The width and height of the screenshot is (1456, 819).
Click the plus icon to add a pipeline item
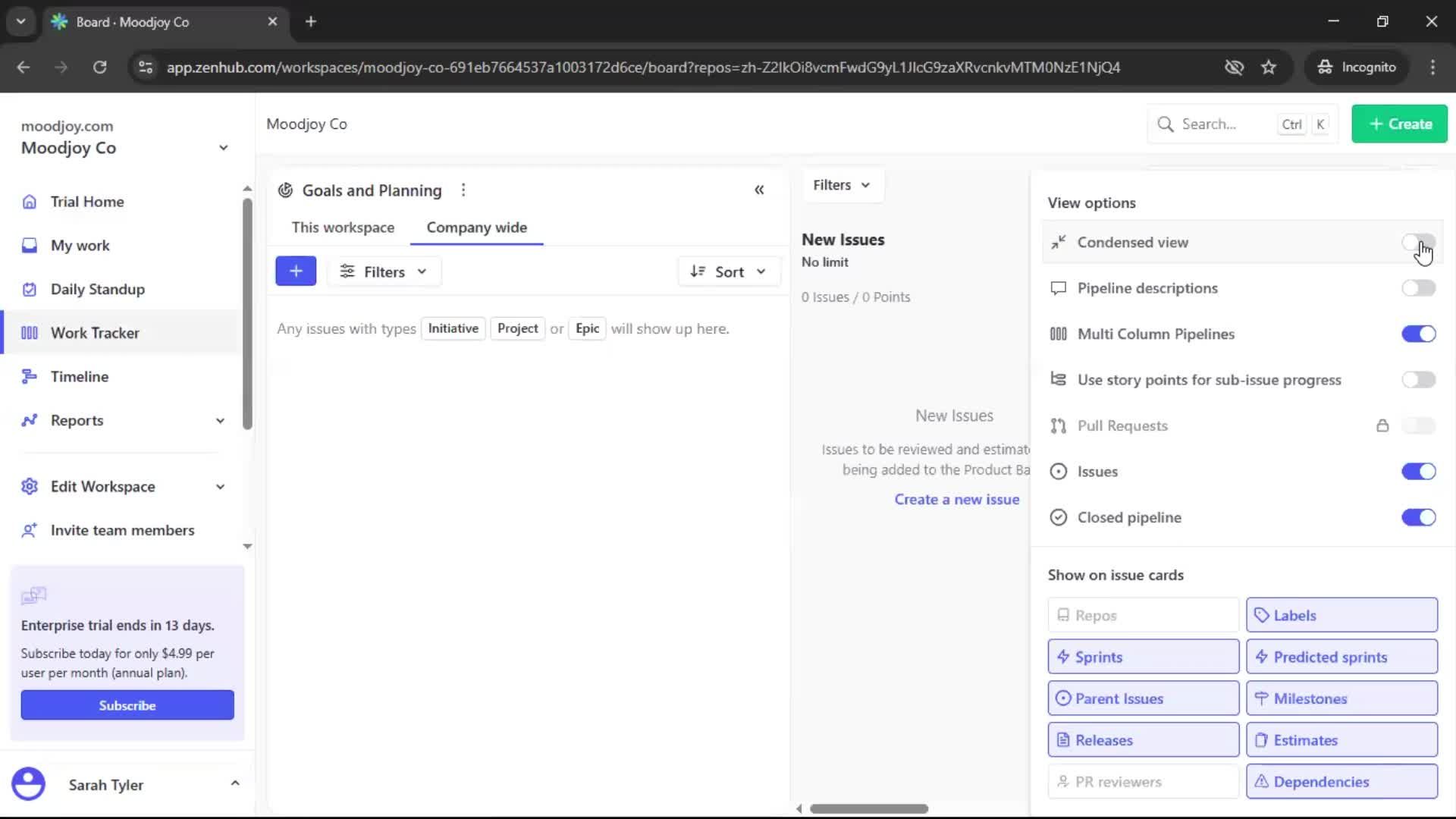pos(296,271)
